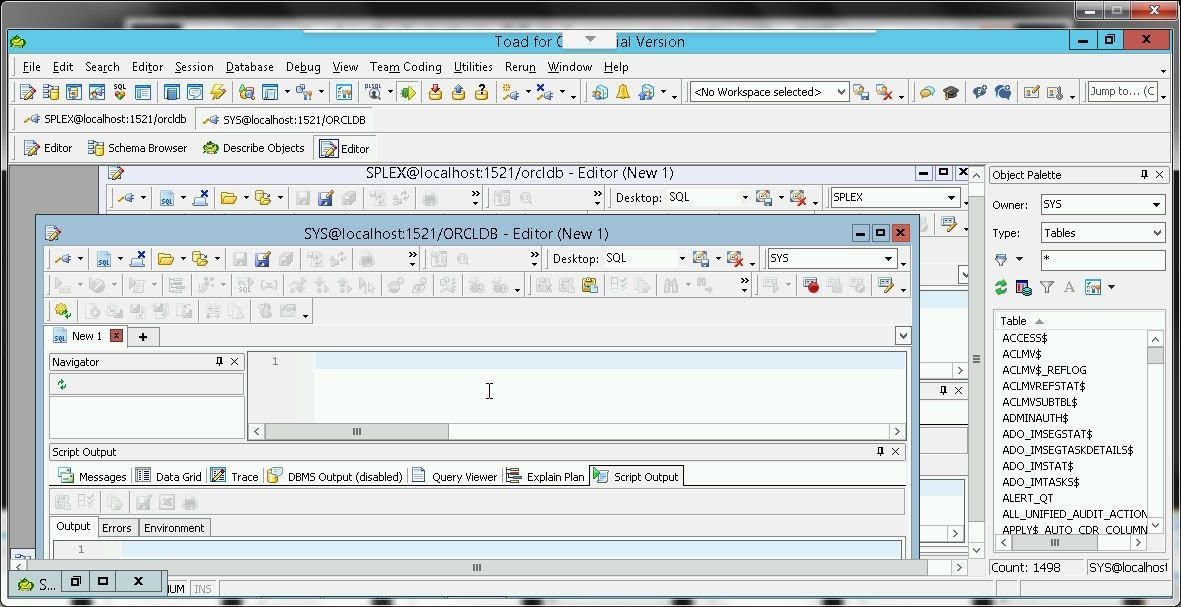Open the dropdown arrow next to New Connection icon
The width and height of the screenshot is (1181, 607).
(x=528, y=93)
